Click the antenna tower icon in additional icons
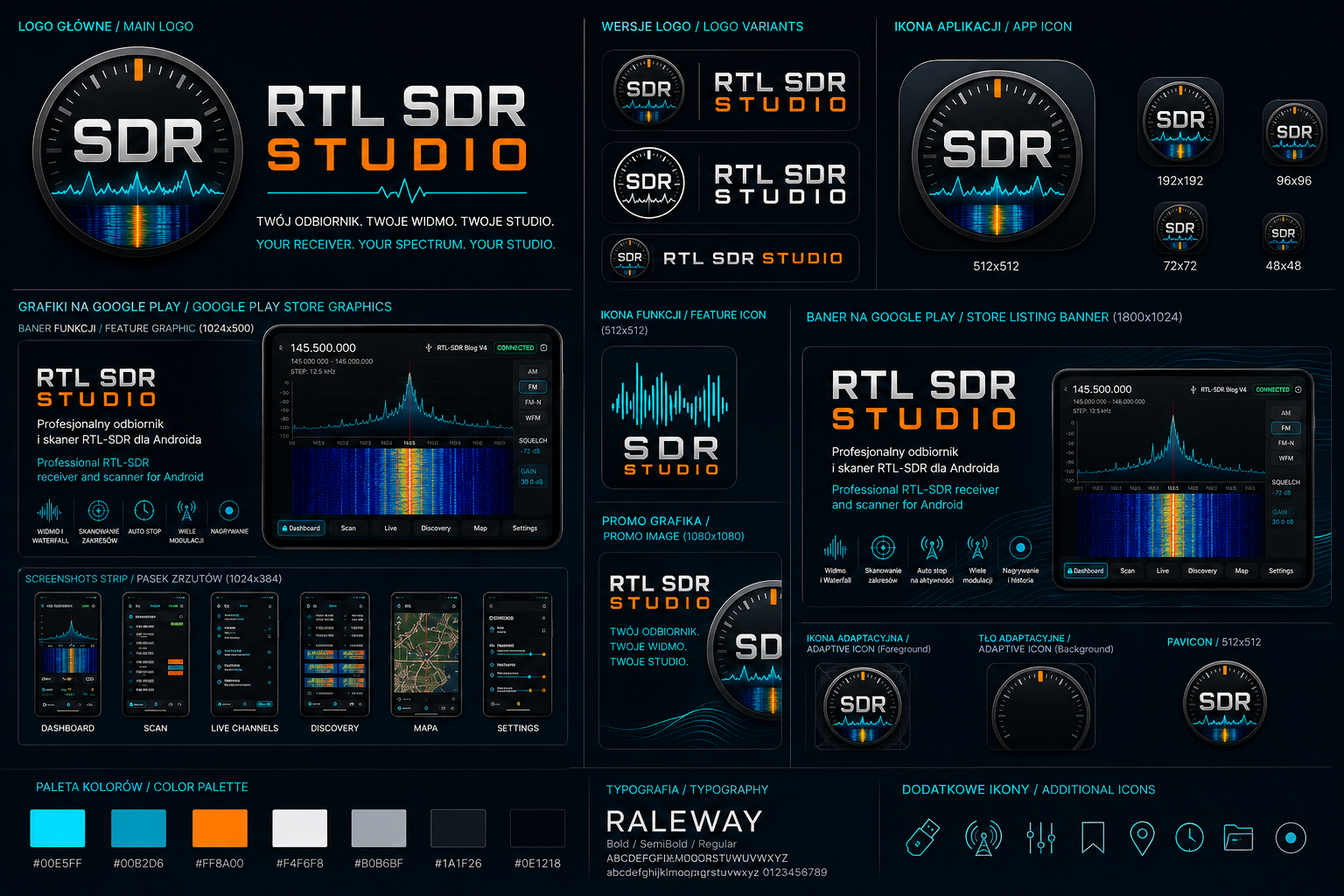The width and height of the screenshot is (1344, 896). 983,837
